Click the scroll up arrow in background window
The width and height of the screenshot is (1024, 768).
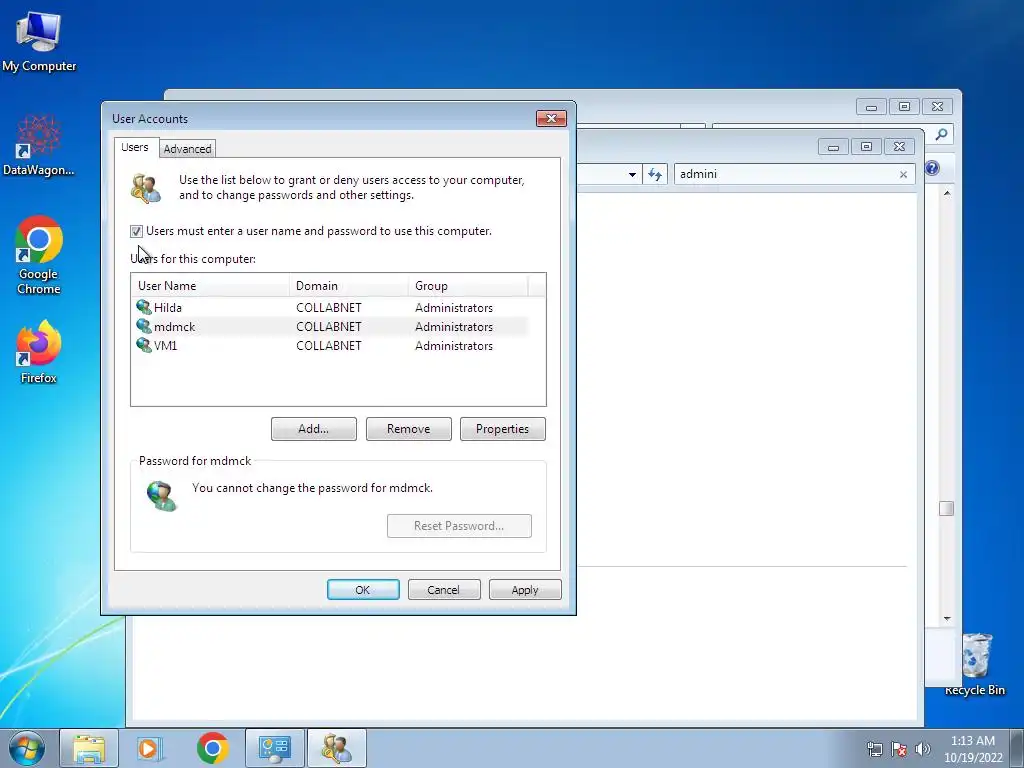point(947,193)
